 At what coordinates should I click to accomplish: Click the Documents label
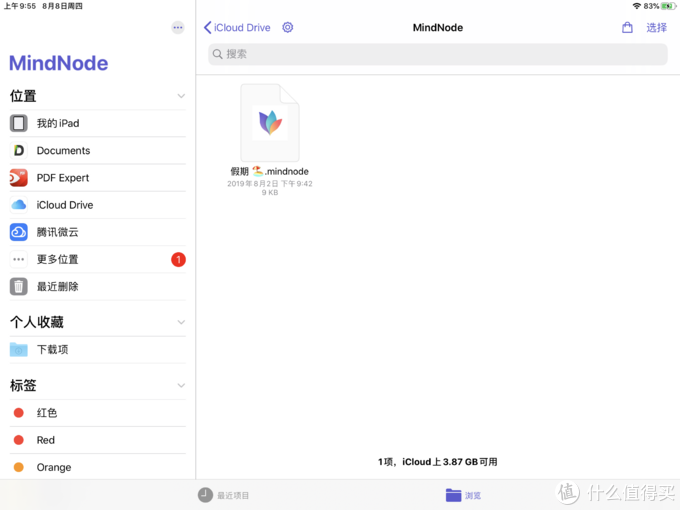(x=63, y=150)
